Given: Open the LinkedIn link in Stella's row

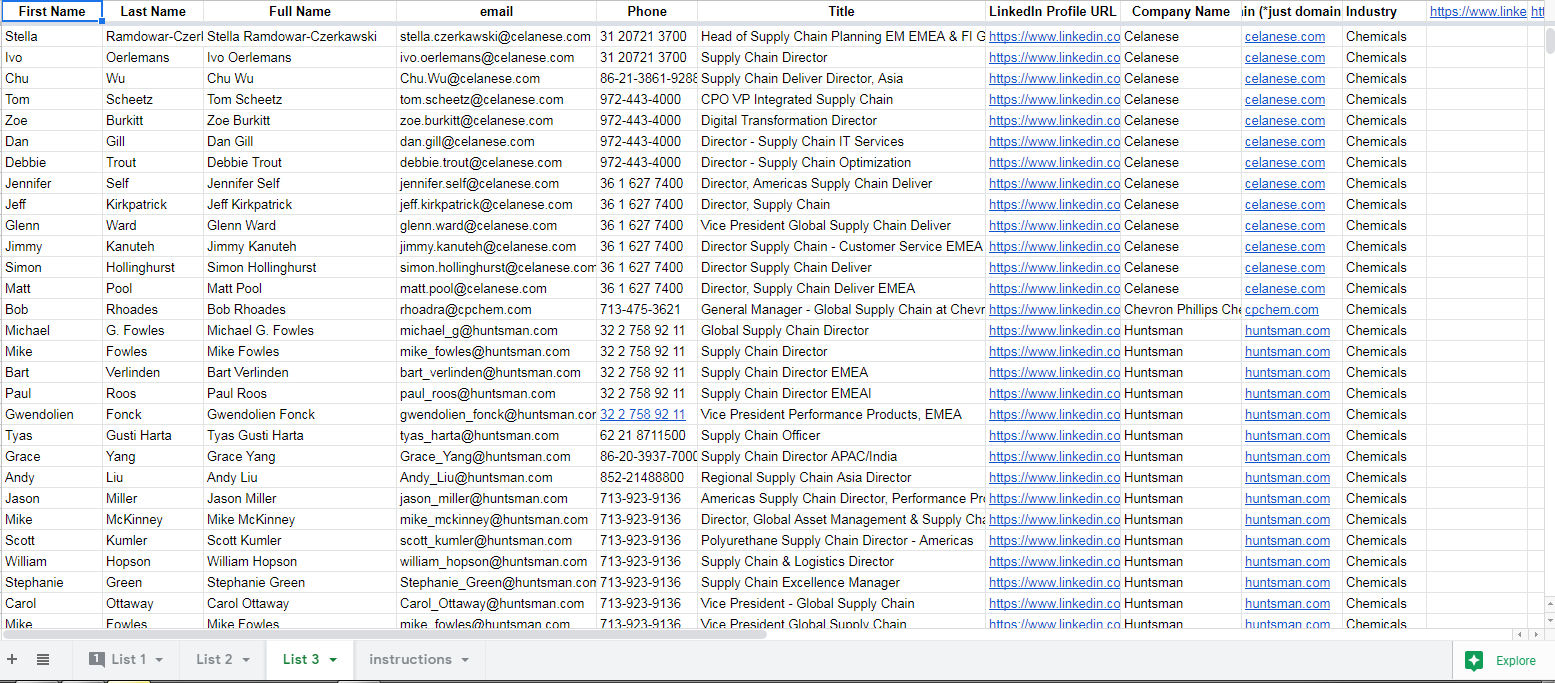Looking at the screenshot, I should click(x=1054, y=36).
